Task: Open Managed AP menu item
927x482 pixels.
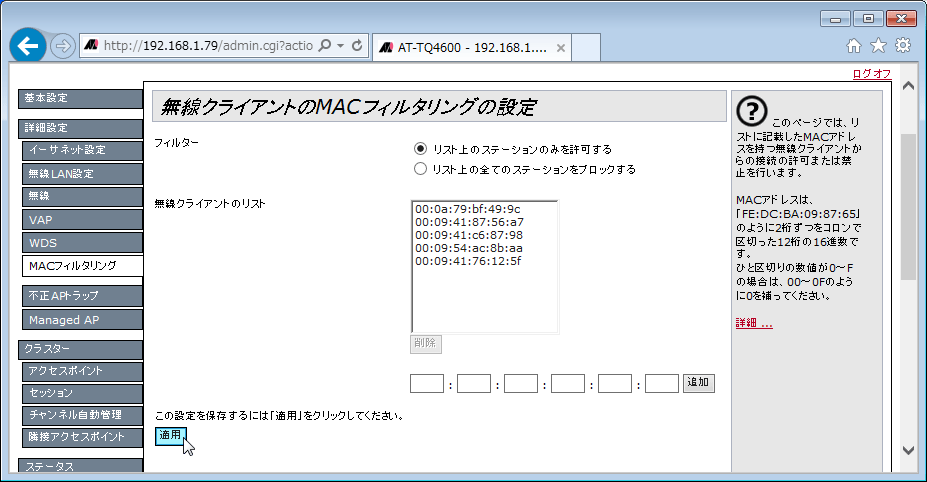Action: point(83,320)
